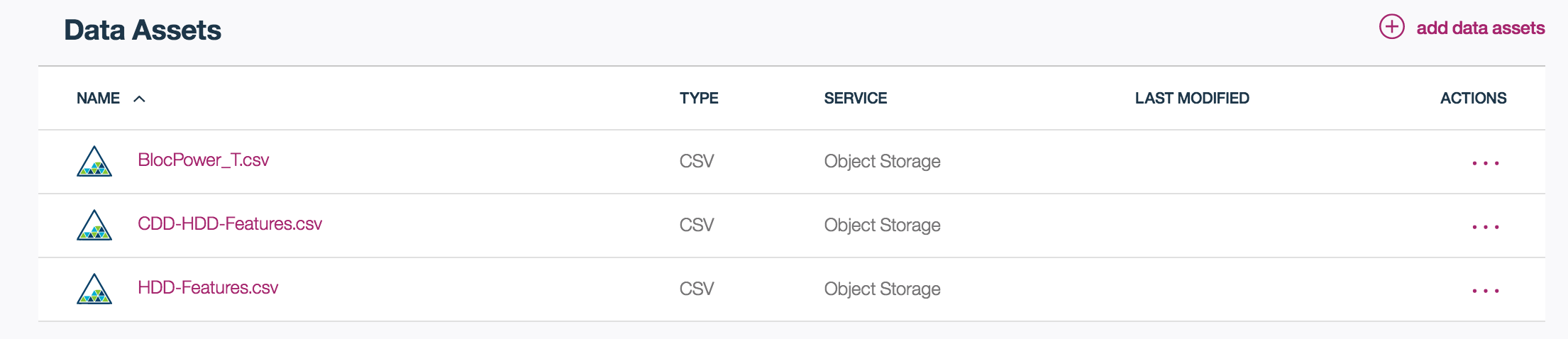Click the circled plus add icon
Viewport: 1568px width, 339px height.
tap(1391, 27)
